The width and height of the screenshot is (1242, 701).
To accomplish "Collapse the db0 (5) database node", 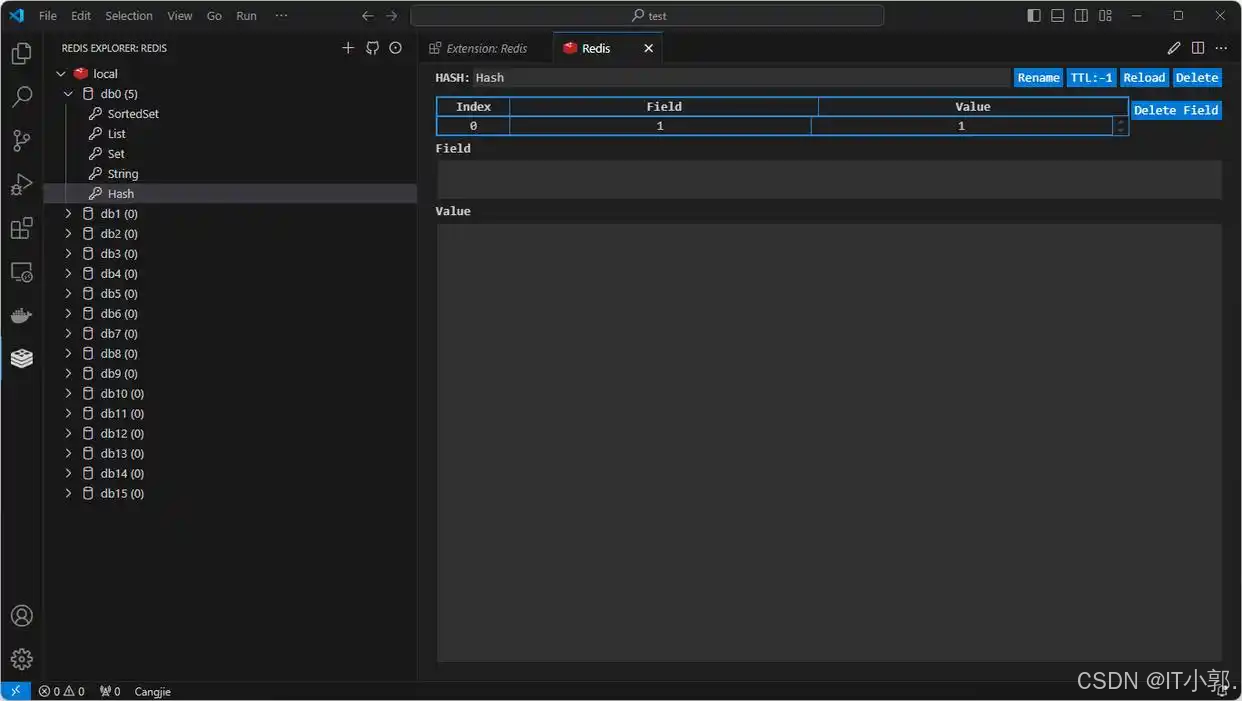I will [69, 94].
